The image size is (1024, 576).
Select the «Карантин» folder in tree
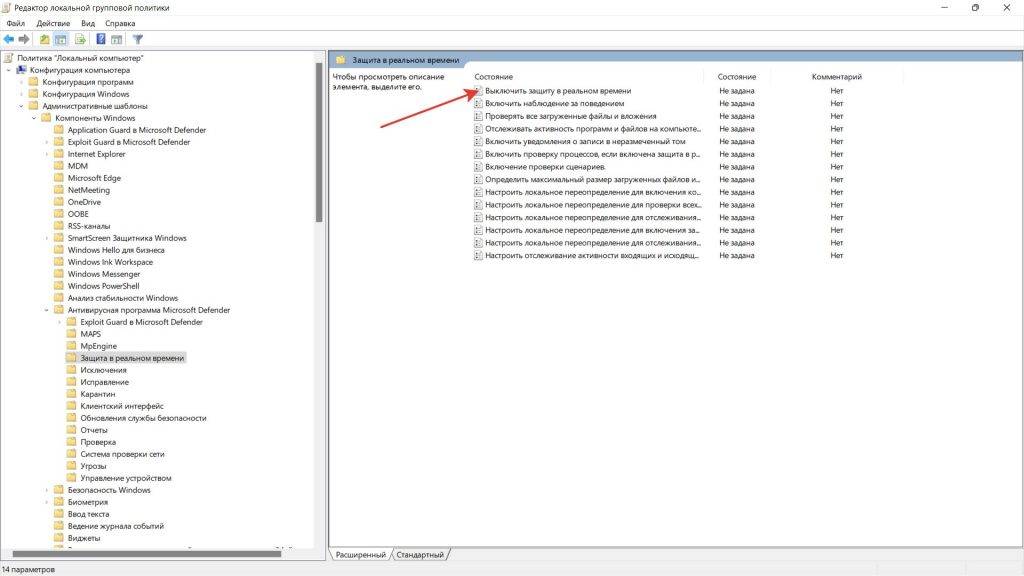(x=97, y=394)
